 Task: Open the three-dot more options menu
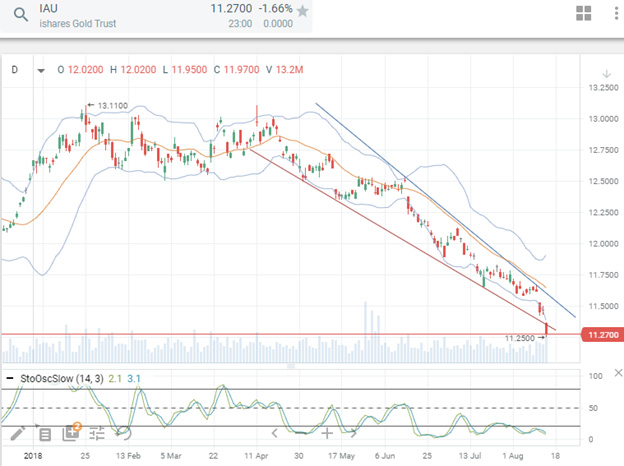[x=616, y=13]
